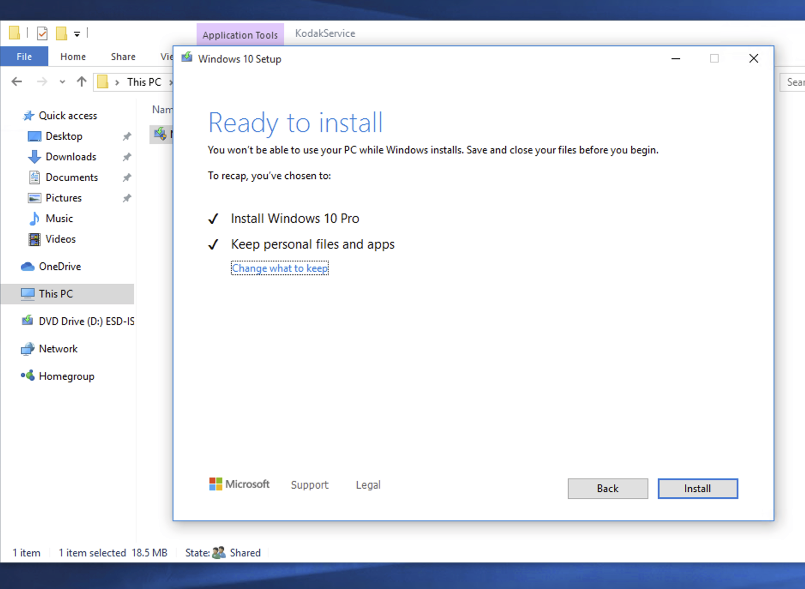The height and width of the screenshot is (589, 805).
Task: Click the Install button in Windows 10 Setup
Action: pos(698,488)
